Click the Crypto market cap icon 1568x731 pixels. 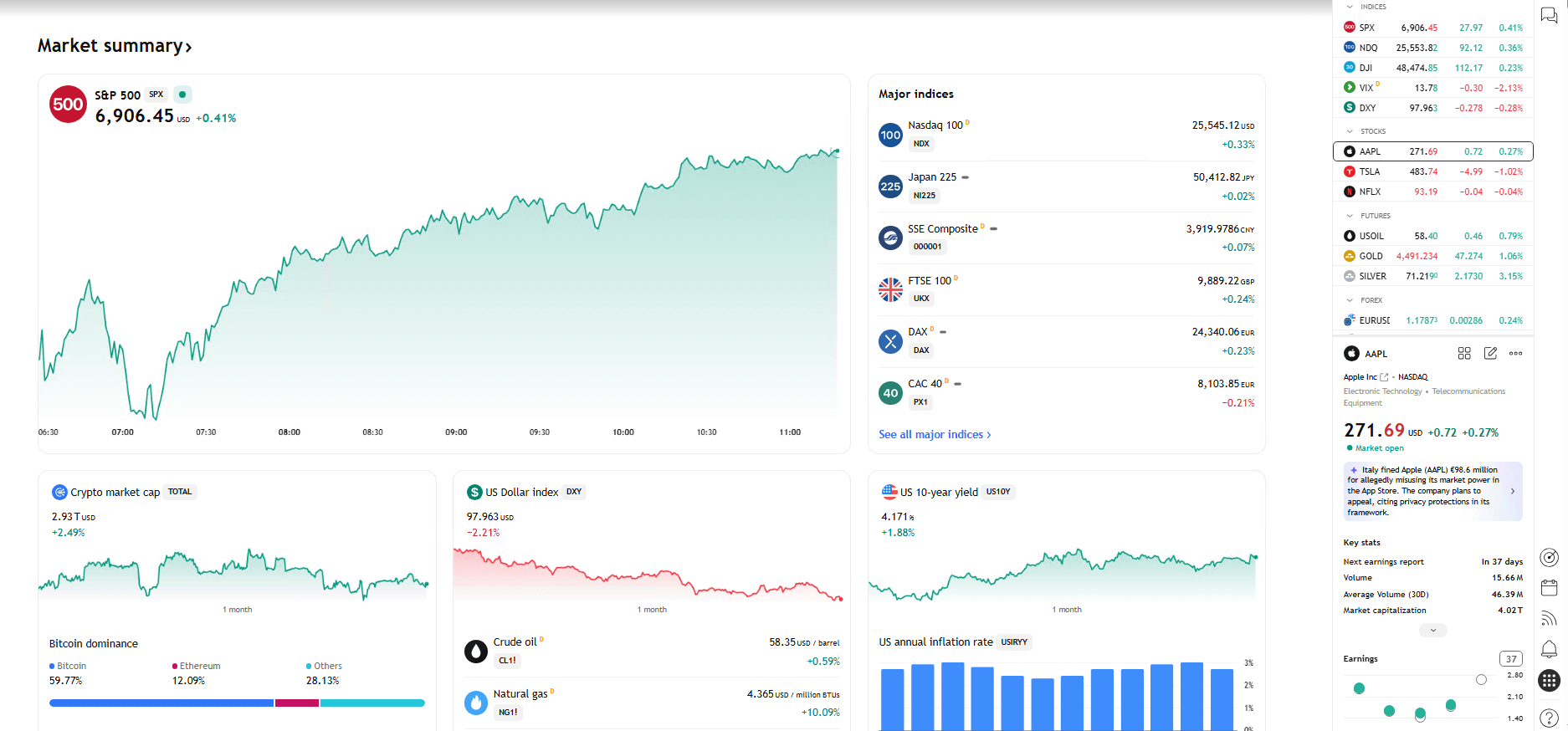[59, 493]
